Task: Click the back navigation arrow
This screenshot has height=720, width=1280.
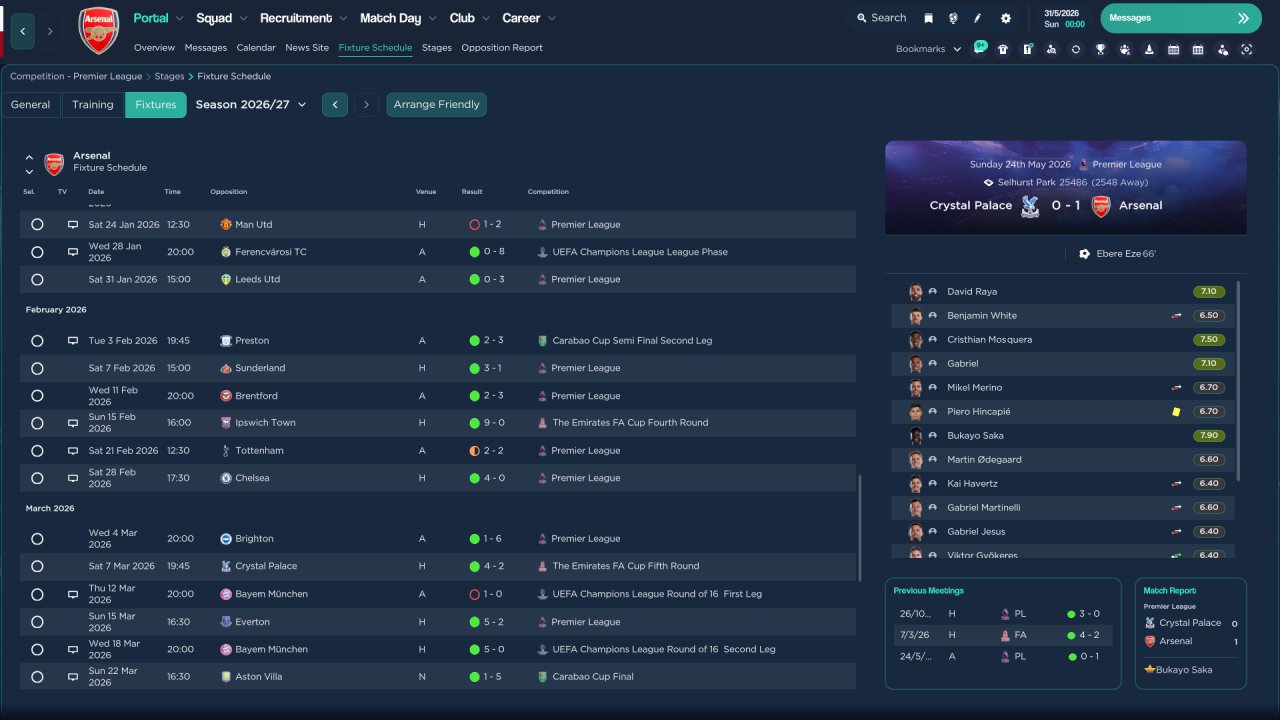Action: [x=23, y=31]
